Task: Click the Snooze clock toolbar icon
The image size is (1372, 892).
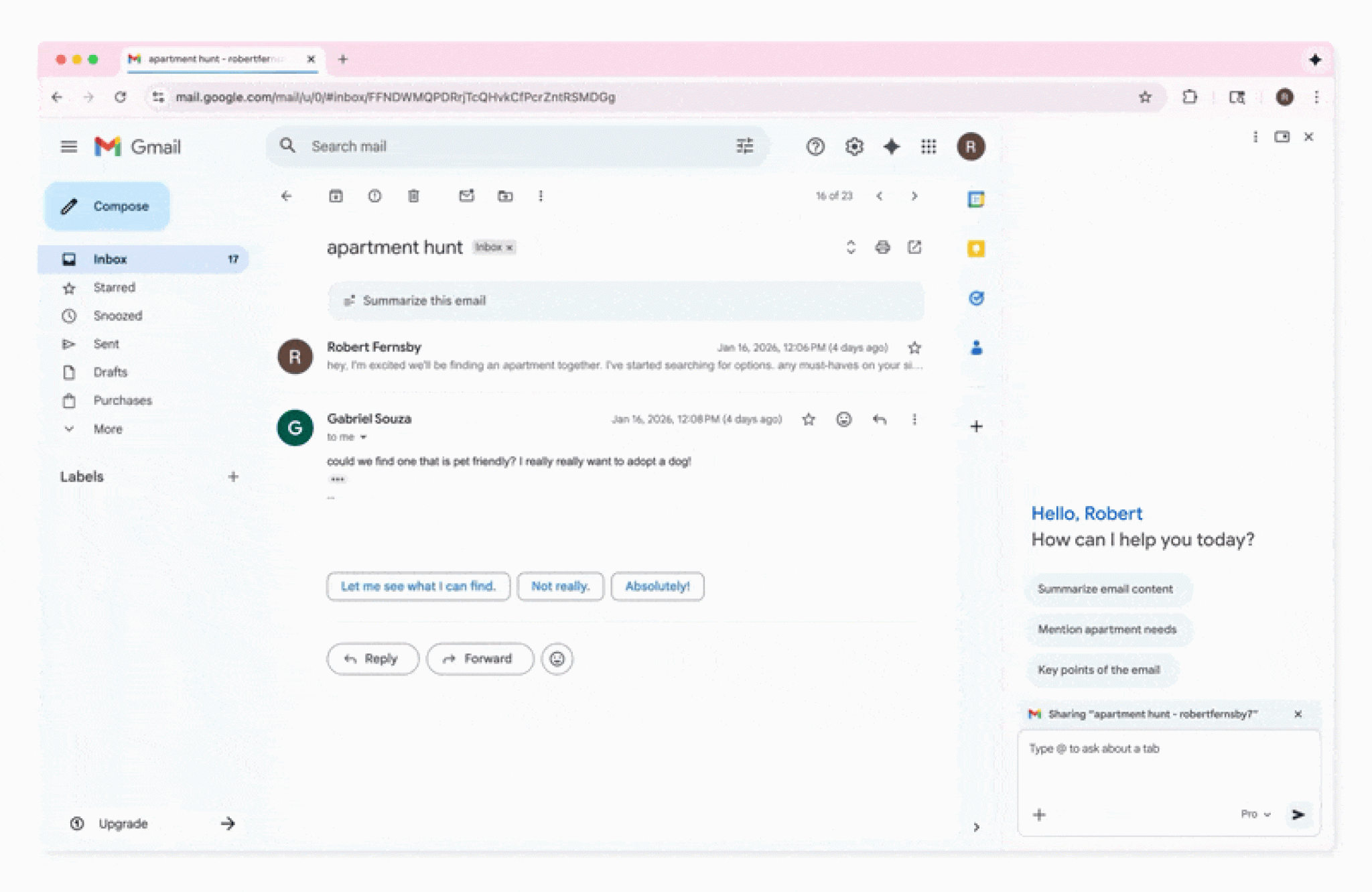Action: pyautogui.click(x=374, y=196)
